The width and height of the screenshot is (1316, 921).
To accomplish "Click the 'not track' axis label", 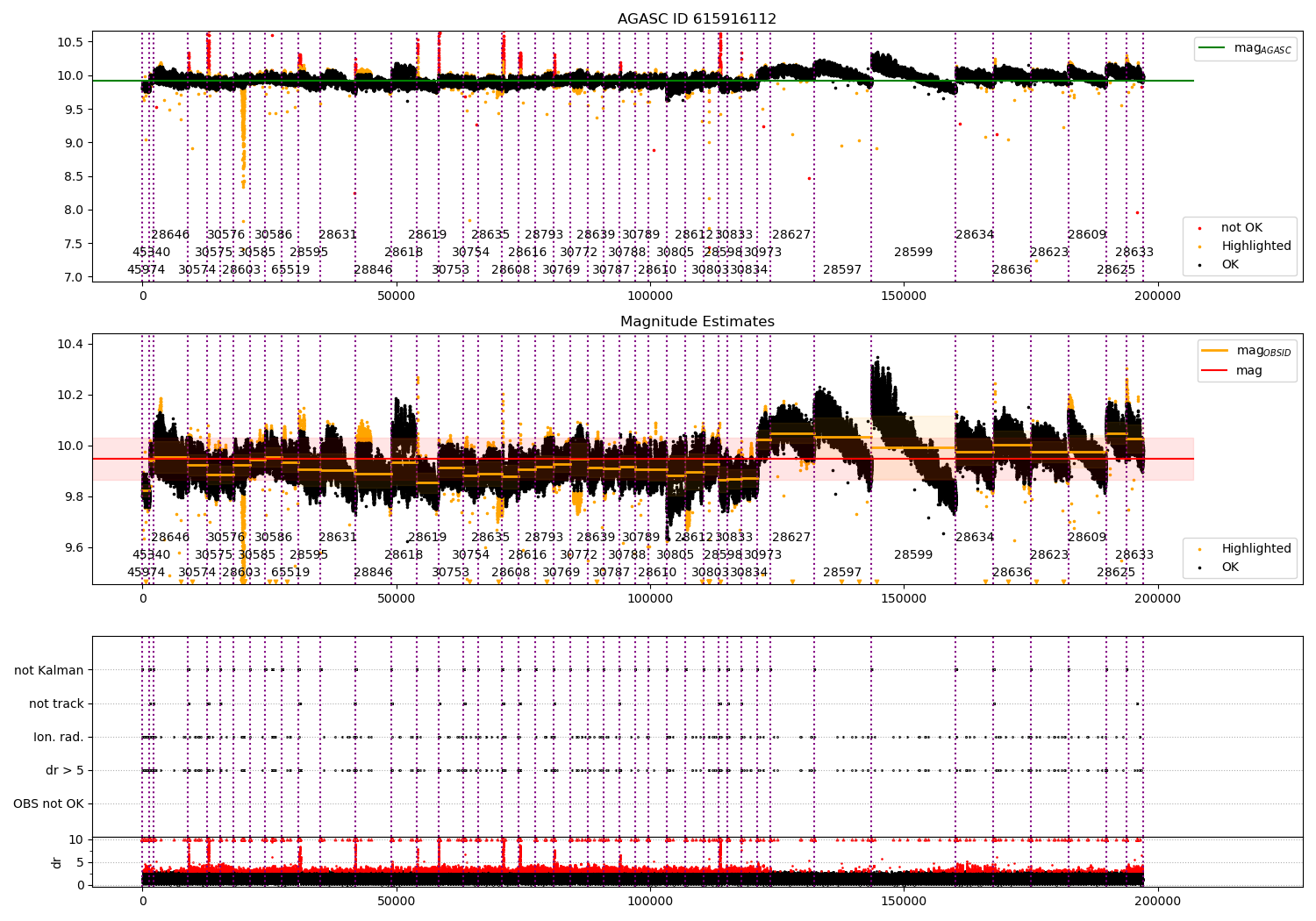I will pos(56,704).
